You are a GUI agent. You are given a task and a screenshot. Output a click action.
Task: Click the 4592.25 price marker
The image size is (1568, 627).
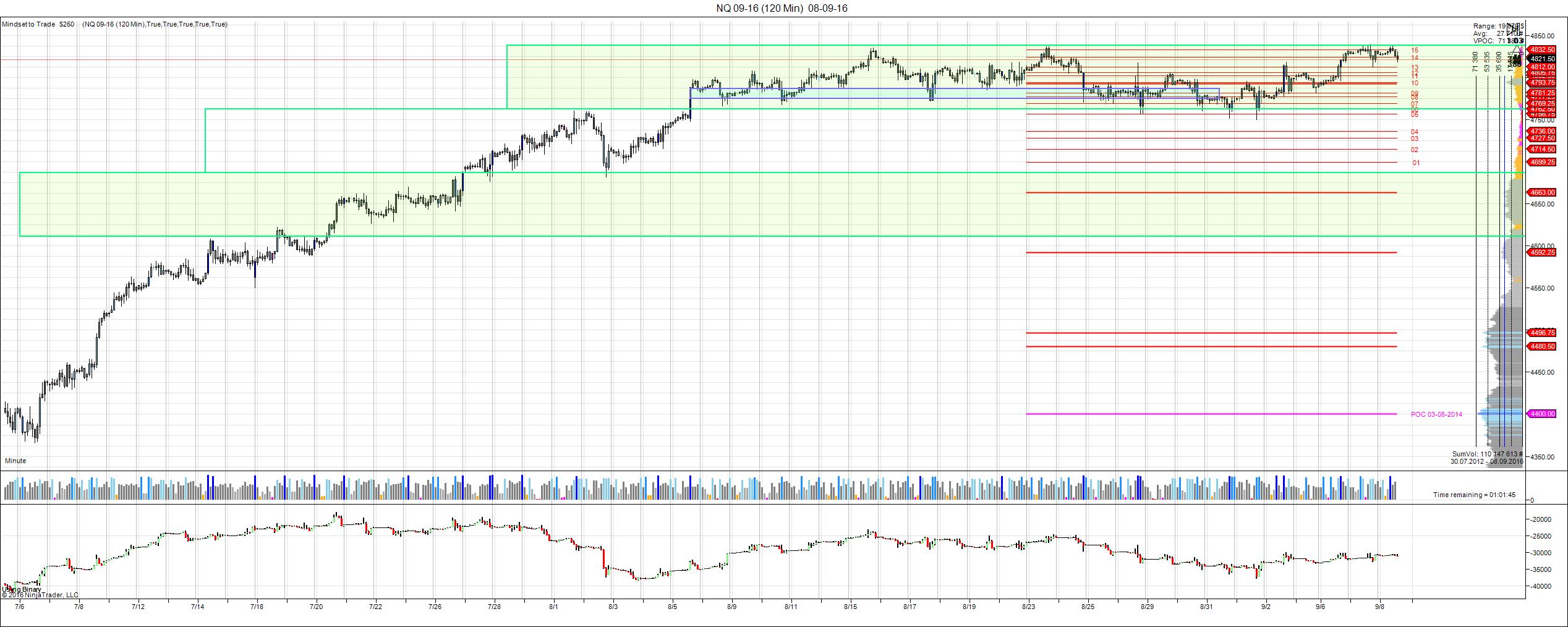click(1541, 252)
